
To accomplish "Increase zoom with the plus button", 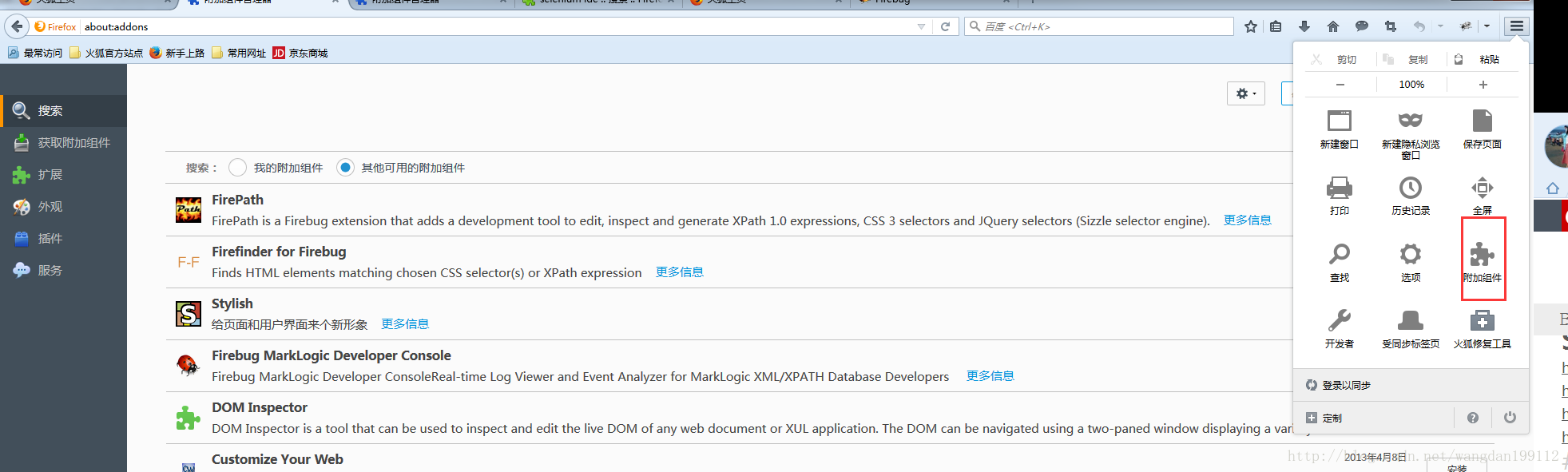I will [1483, 85].
